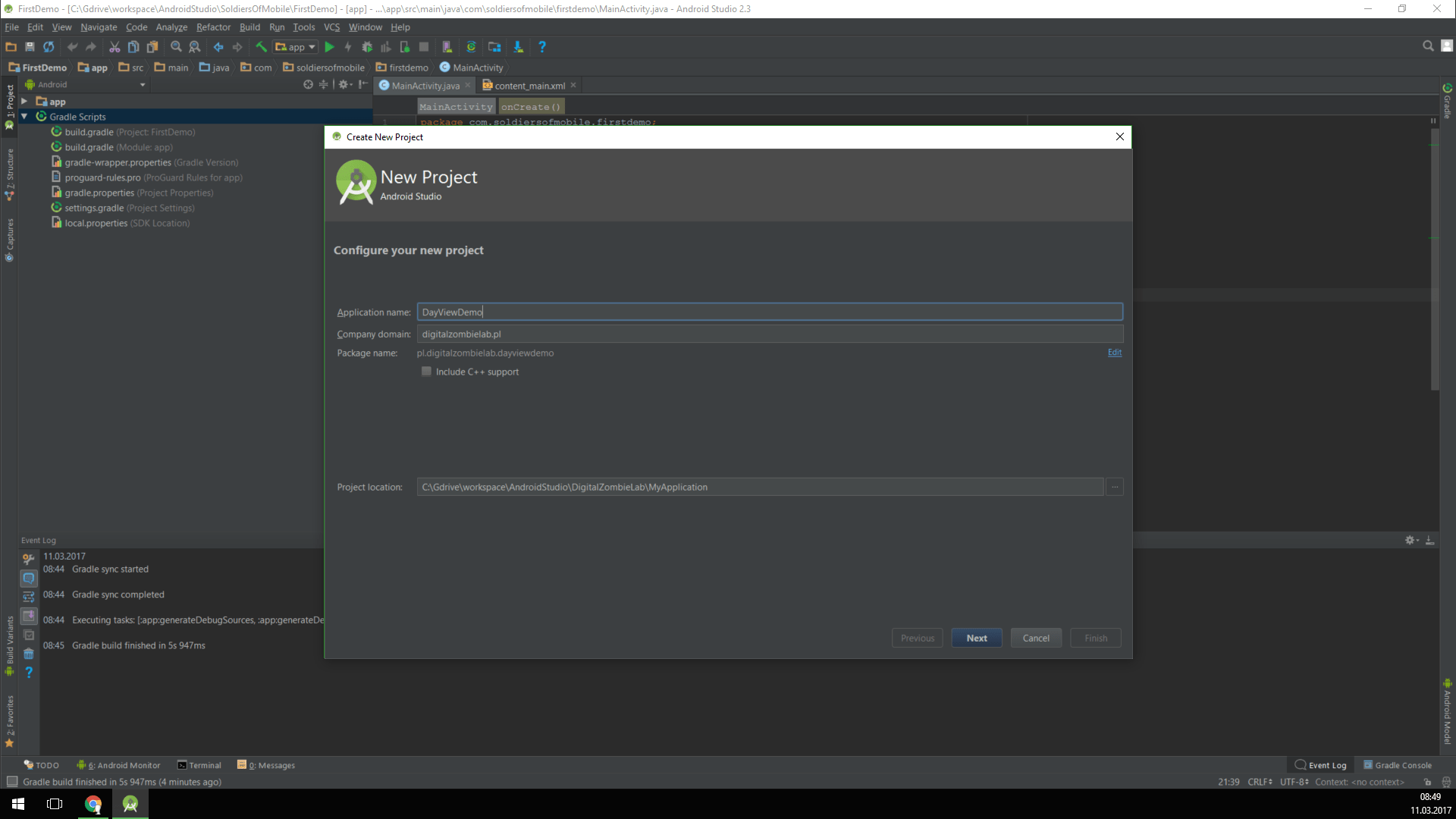Collapse the Gradle Scripts tree node
This screenshot has height=819, width=1456.
24,116
